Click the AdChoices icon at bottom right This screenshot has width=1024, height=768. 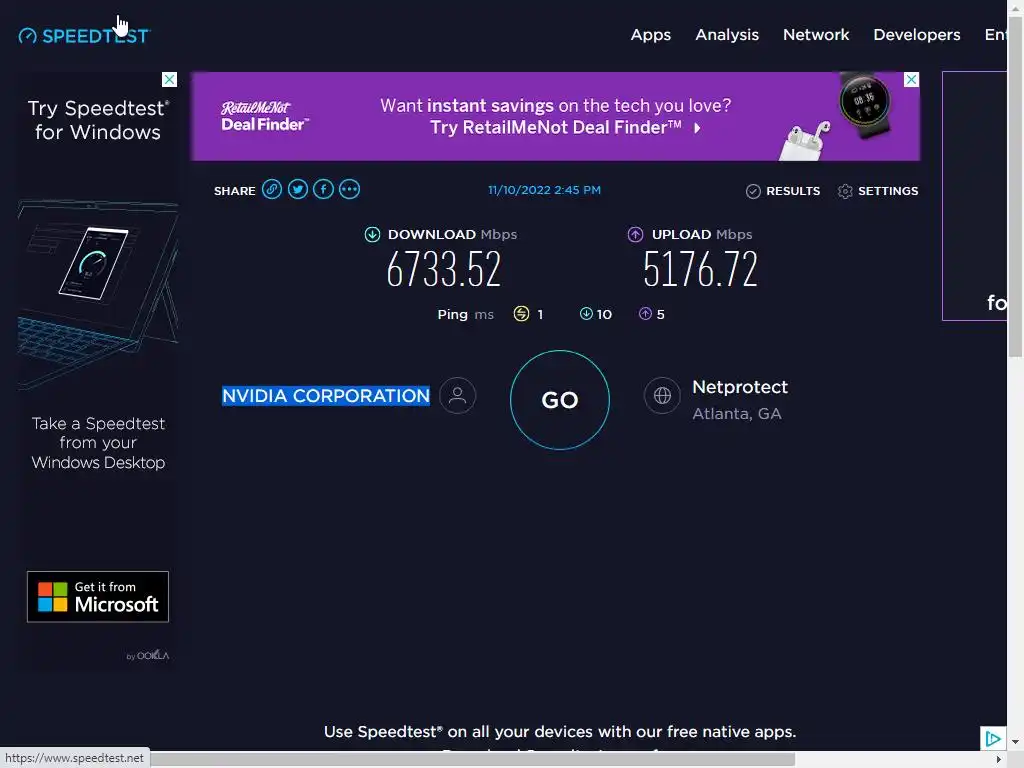point(993,739)
